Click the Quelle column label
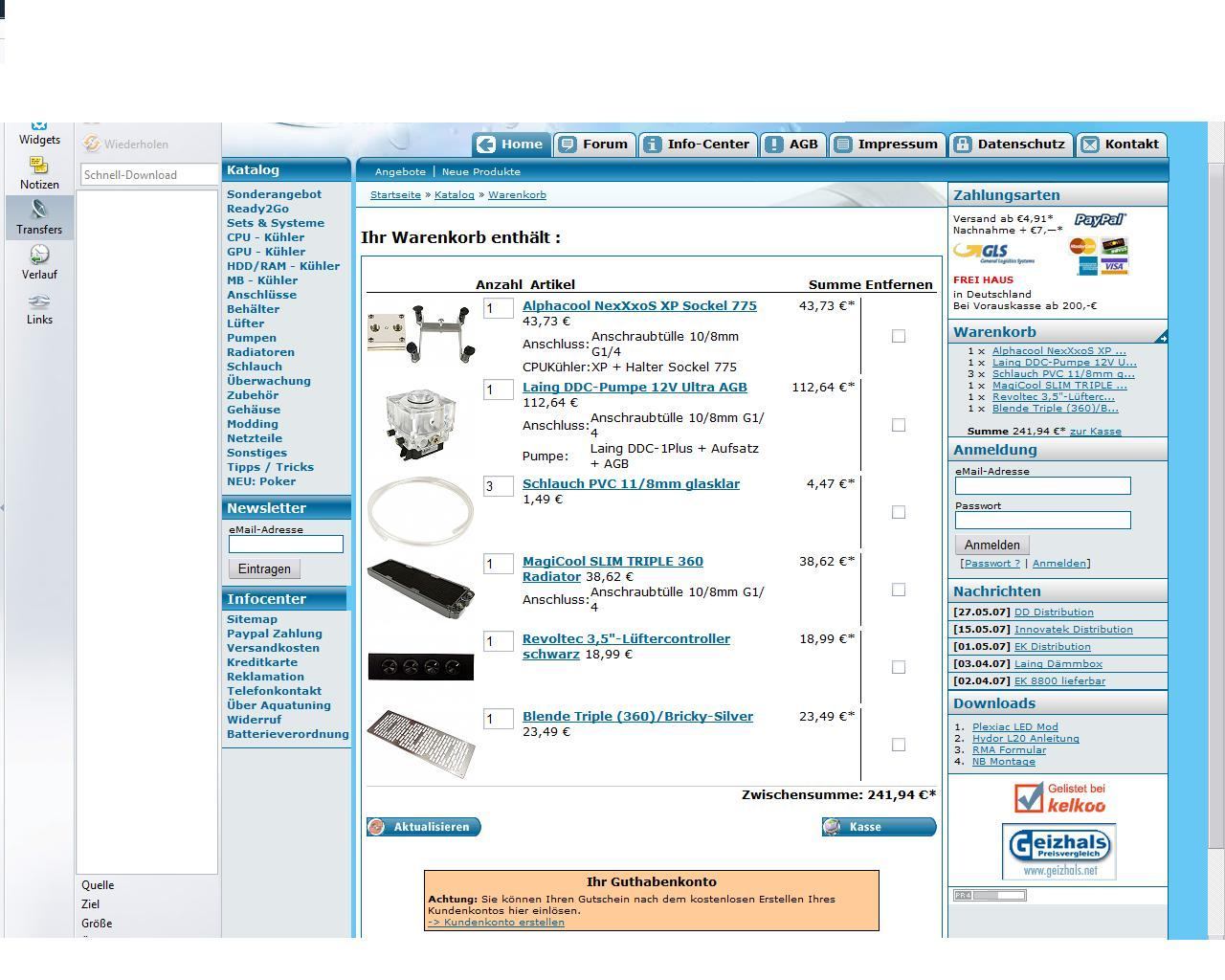The height and width of the screenshot is (980, 1225). tap(98, 885)
